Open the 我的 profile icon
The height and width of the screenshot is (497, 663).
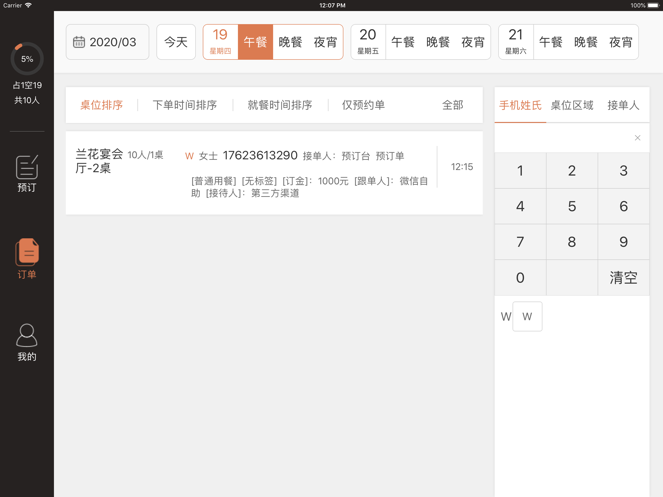click(x=27, y=343)
